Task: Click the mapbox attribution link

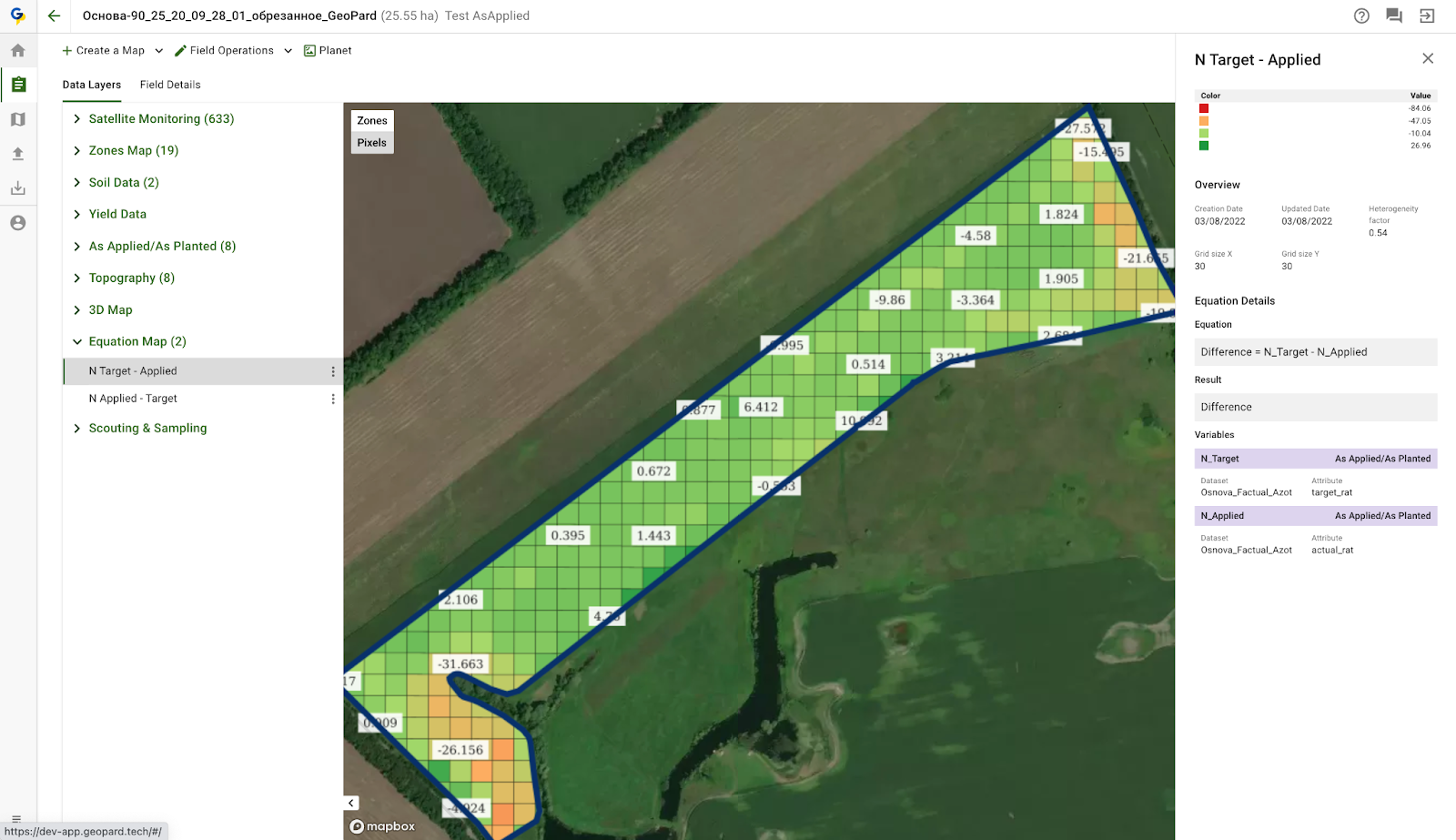Action: [x=383, y=826]
